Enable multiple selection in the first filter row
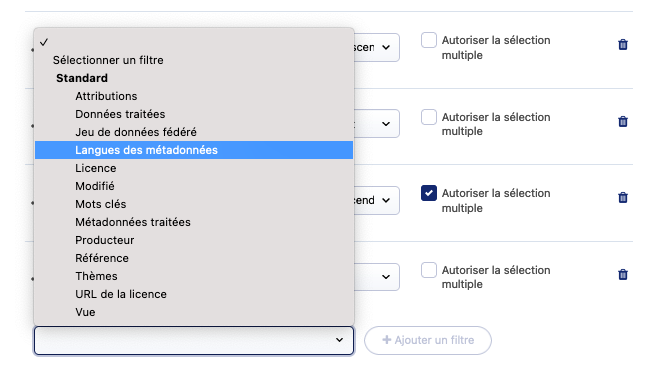 tap(429, 40)
